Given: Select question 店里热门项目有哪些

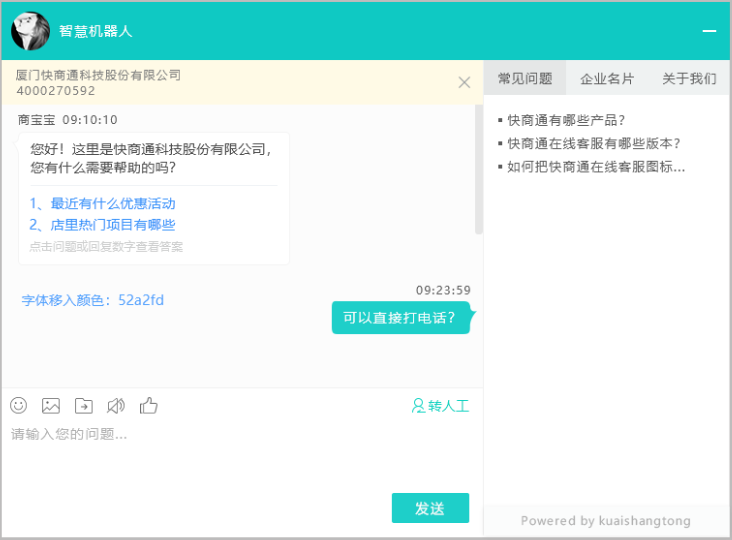Looking at the screenshot, I should [103, 225].
